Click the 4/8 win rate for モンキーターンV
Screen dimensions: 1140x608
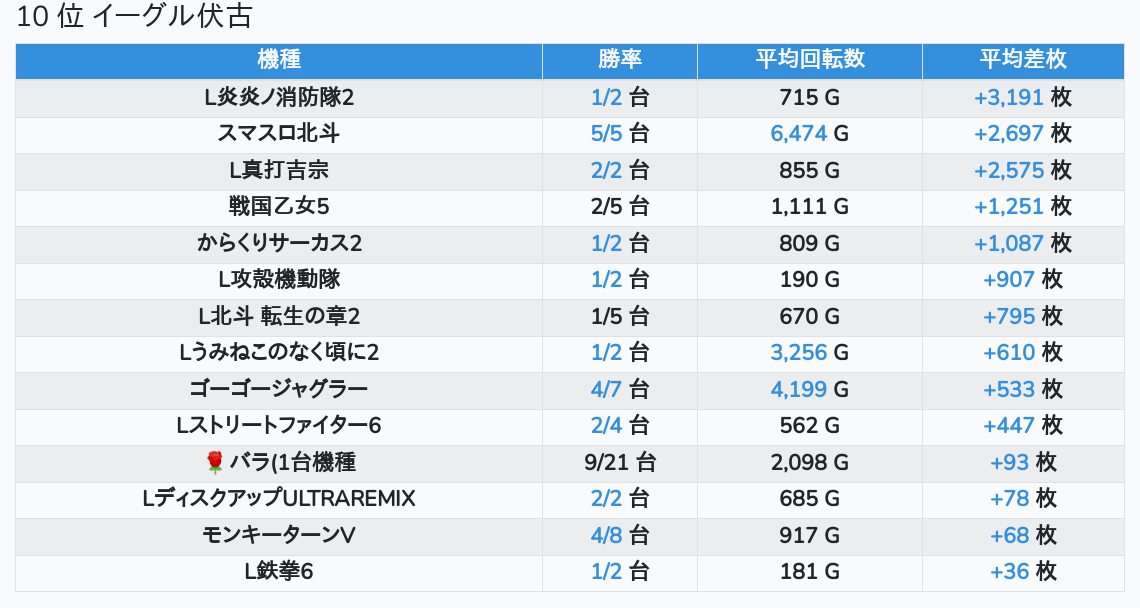(606, 535)
